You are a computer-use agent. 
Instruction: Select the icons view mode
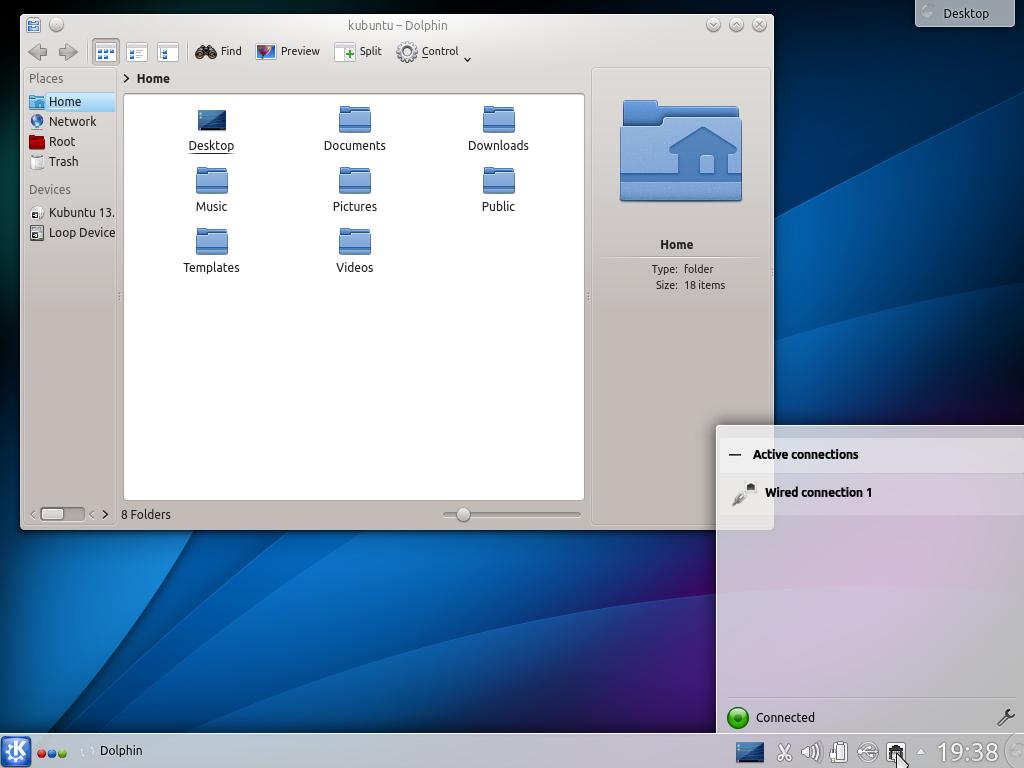(x=105, y=52)
